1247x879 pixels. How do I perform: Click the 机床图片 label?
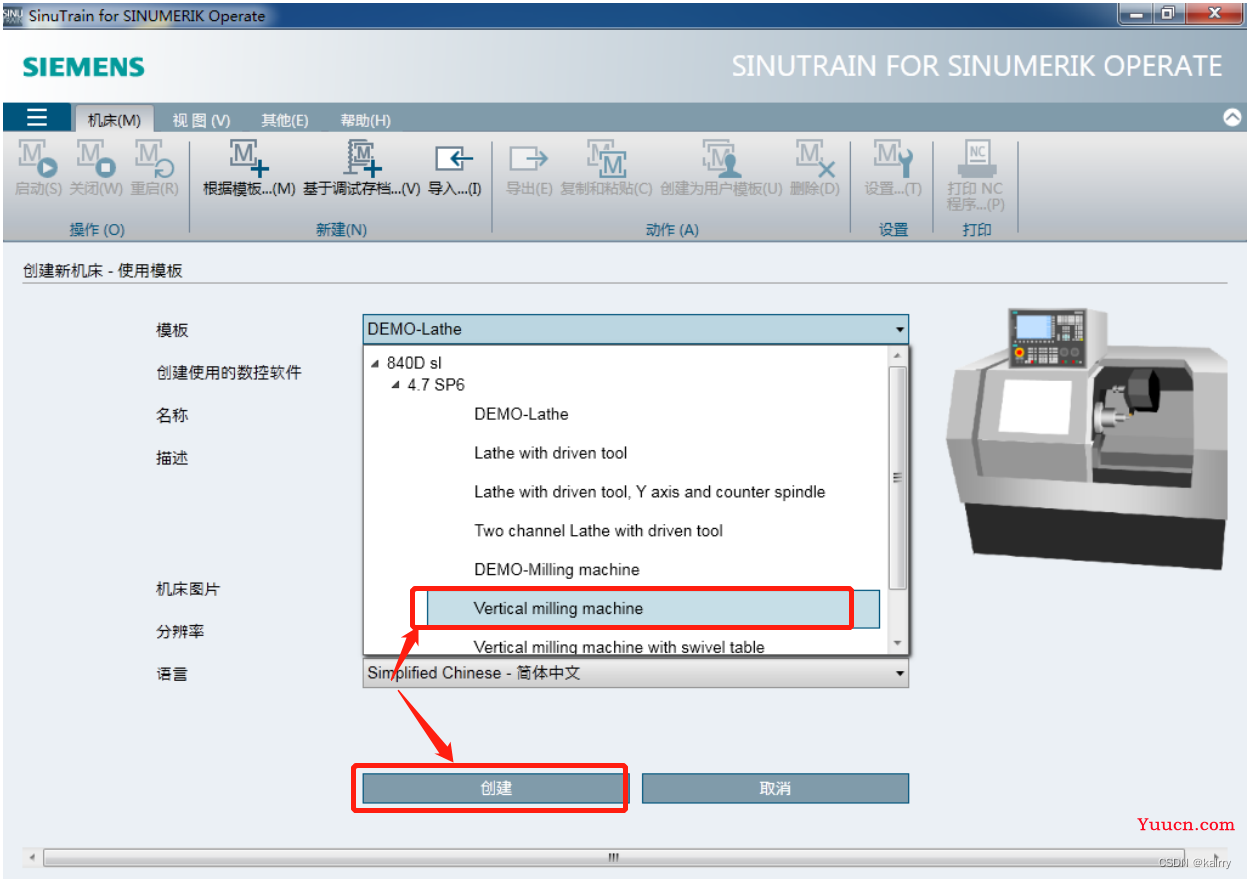pos(188,589)
